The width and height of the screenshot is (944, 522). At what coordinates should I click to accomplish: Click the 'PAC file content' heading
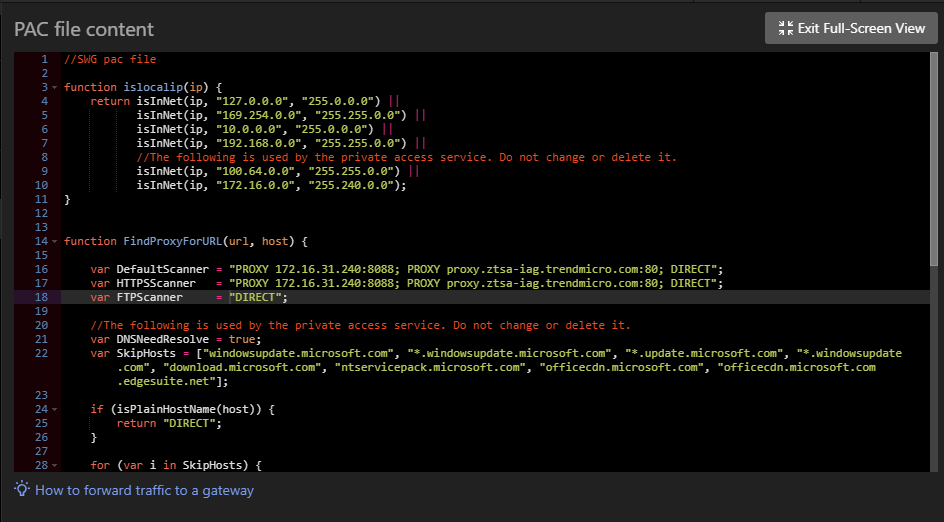pos(84,29)
